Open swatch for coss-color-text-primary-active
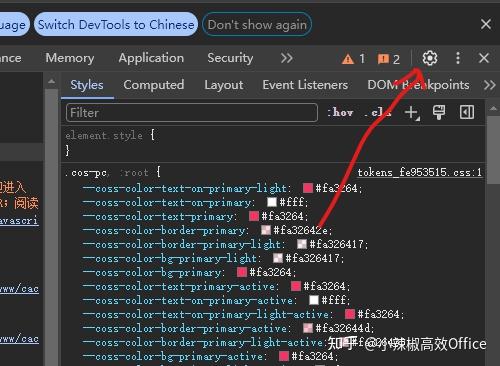 (296, 286)
